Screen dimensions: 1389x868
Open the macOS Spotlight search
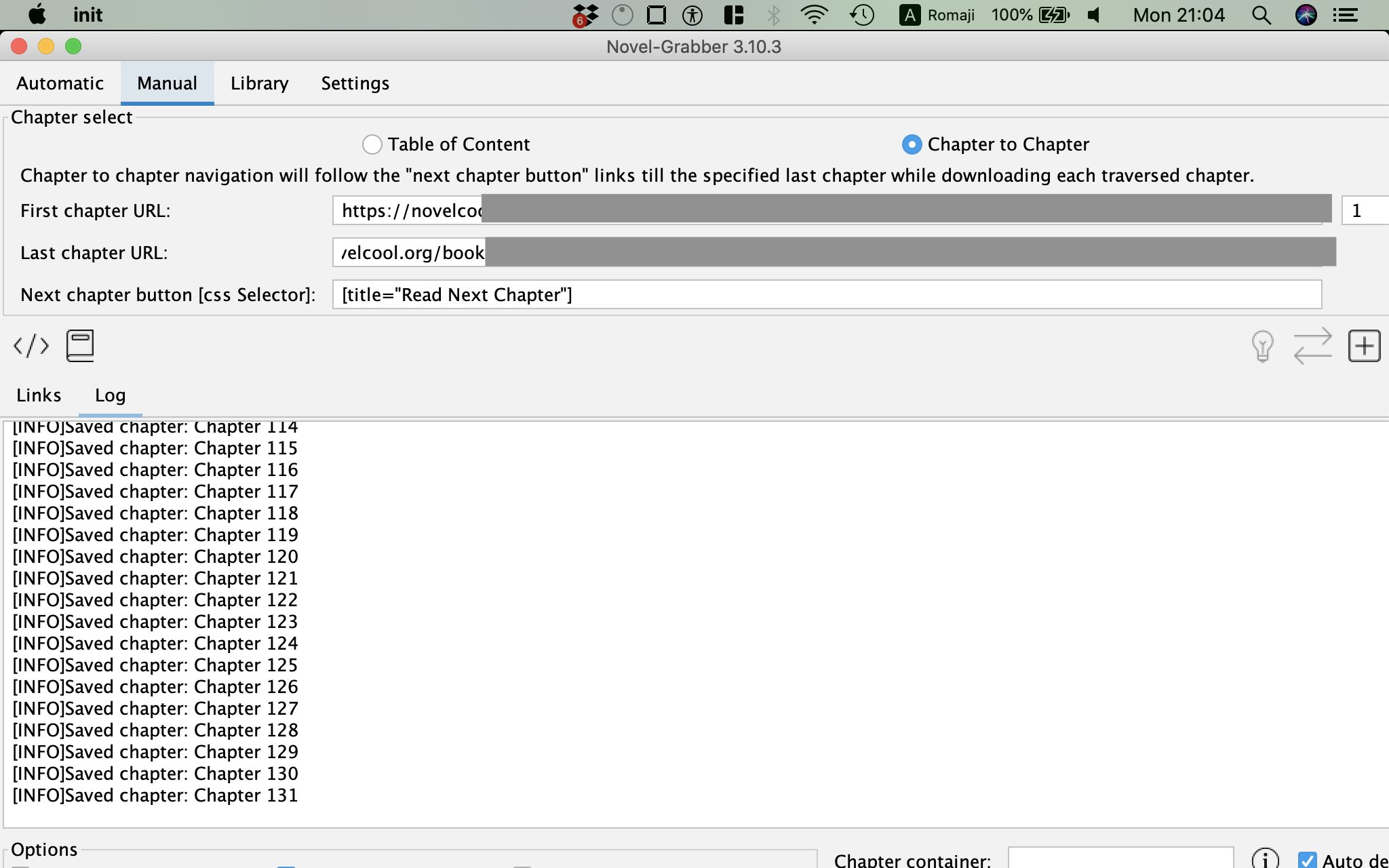pos(1260,14)
